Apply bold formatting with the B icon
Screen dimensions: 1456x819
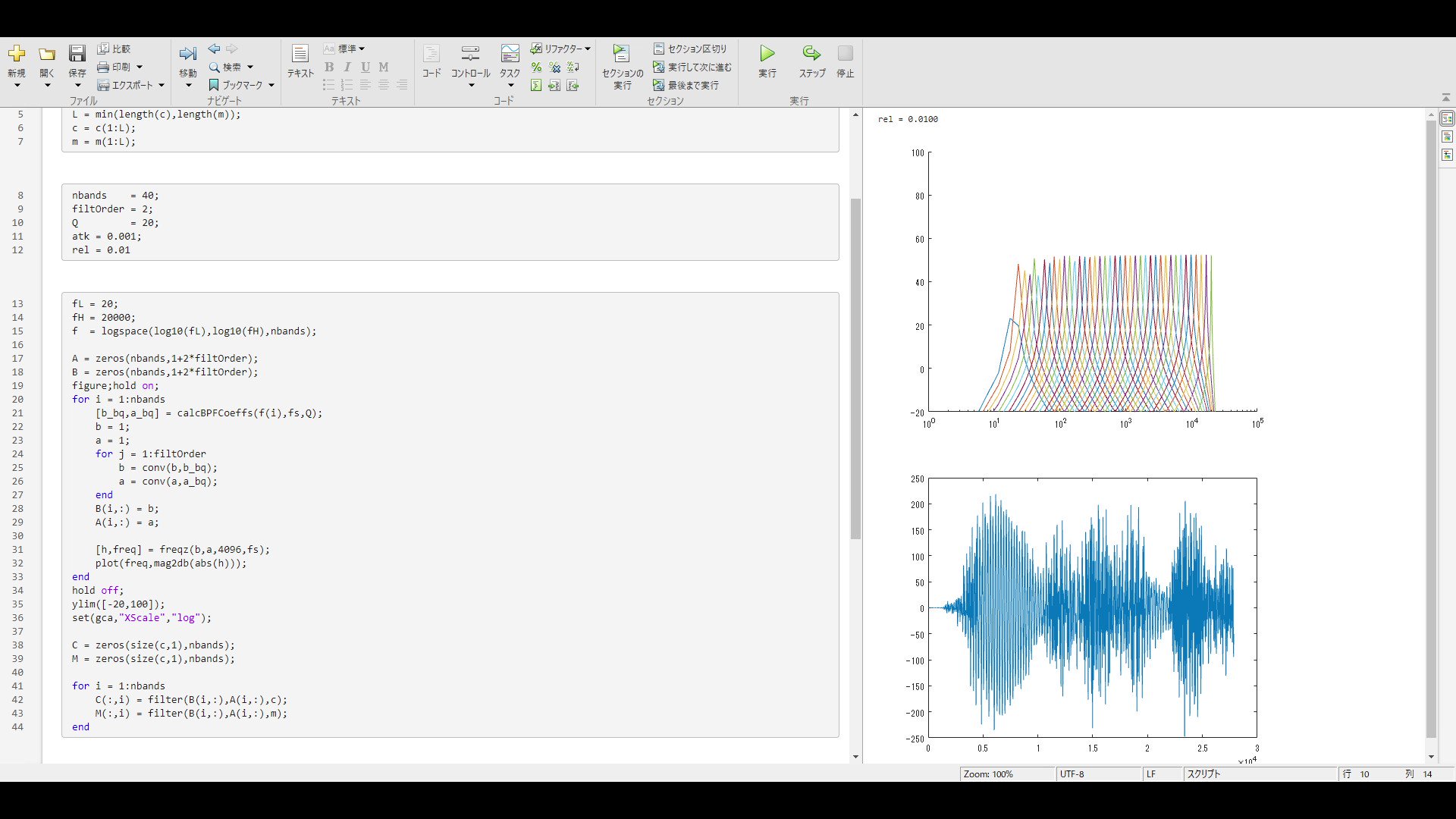329,67
